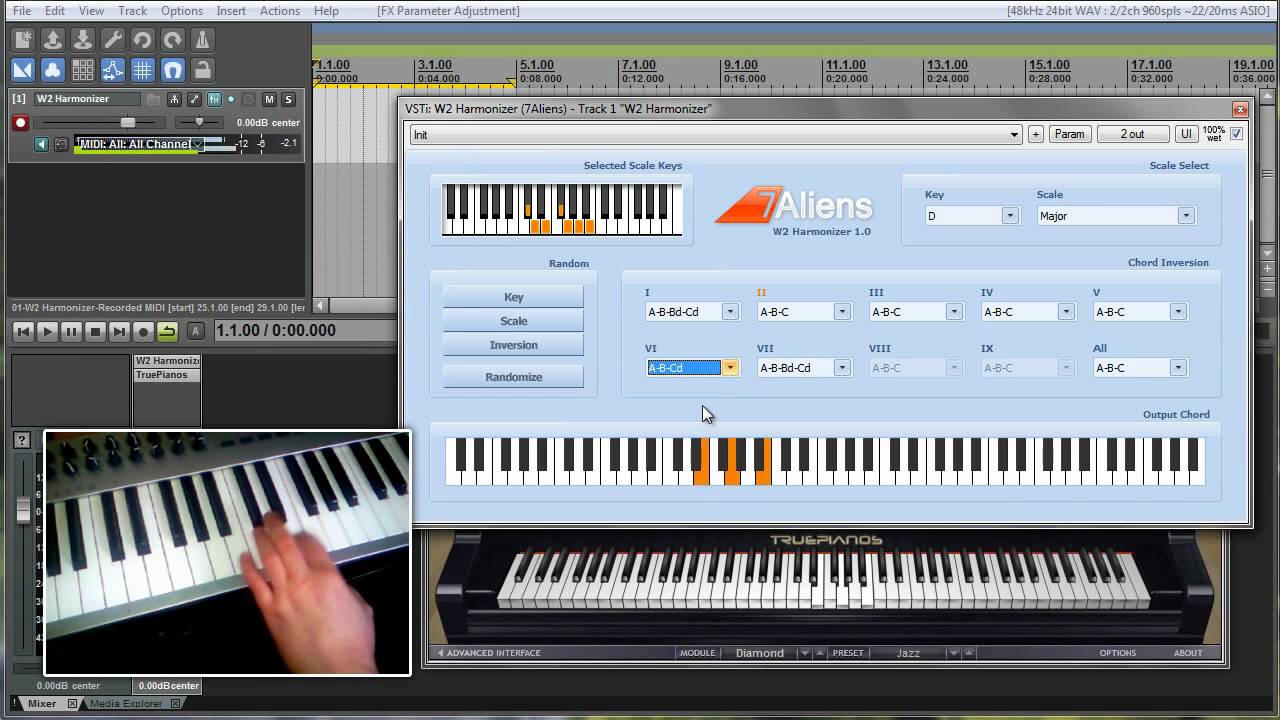Open chord I inversion dropdown
The width and height of the screenshot is (1280, 720).
[692, 312]
